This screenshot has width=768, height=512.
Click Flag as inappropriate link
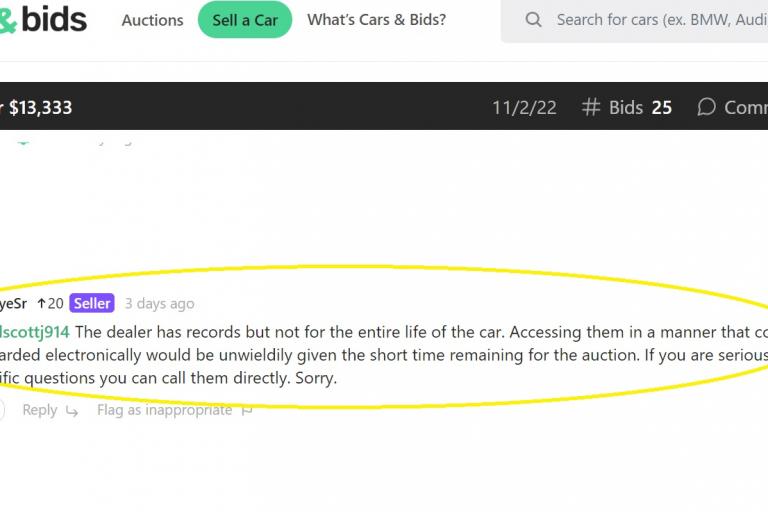pos(165,410)
